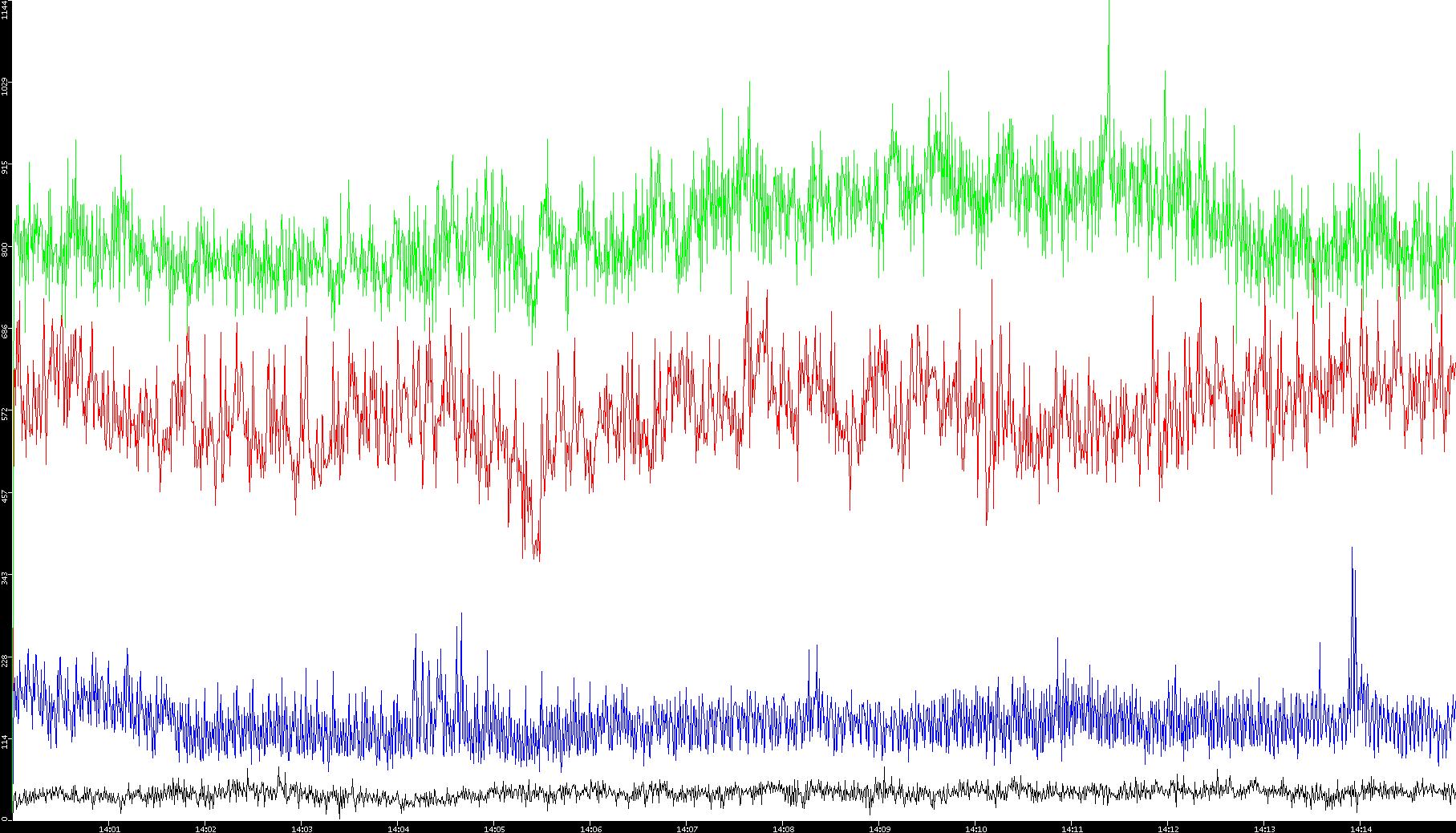Click the 915 vertical axis value
Image resolution: width=1456 pixels, height=833 pixels.
click(5, 168)
